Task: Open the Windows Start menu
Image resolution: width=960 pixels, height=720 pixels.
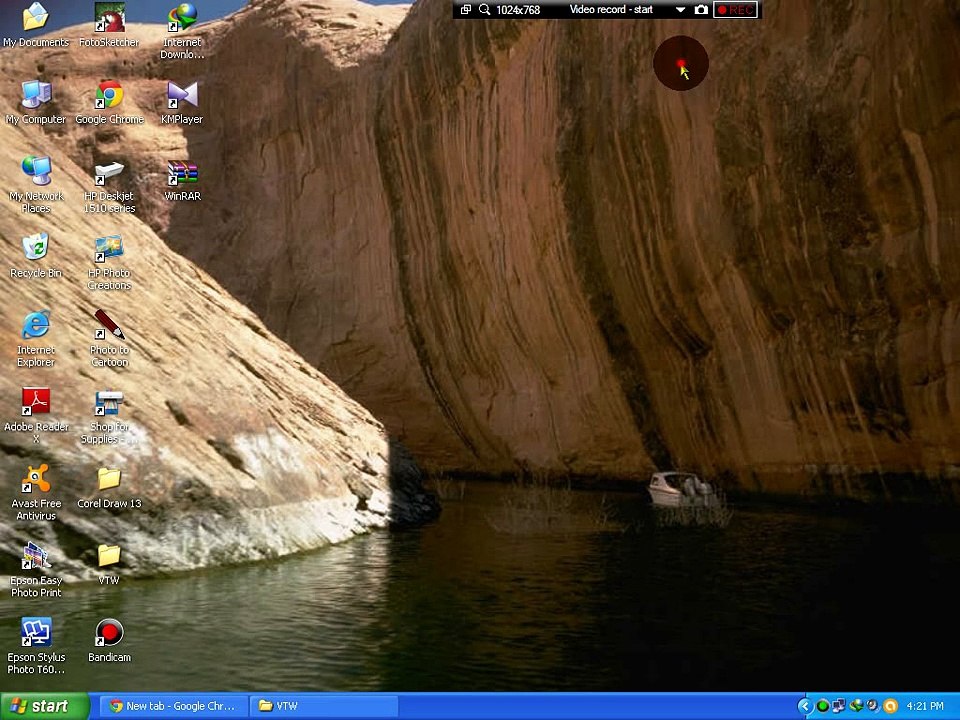Action: 45,706
